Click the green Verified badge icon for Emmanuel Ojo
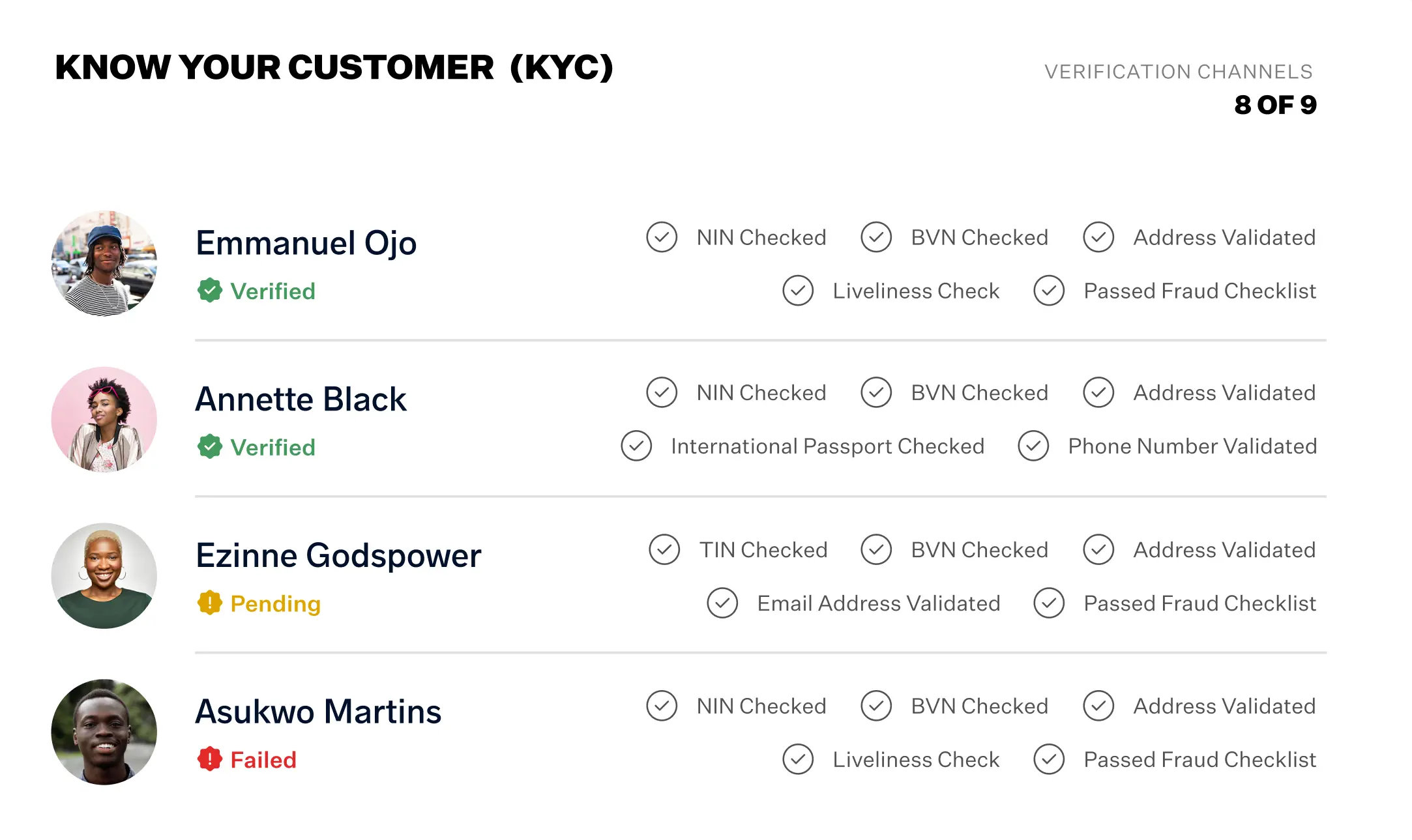Image resolution: width=1412 pixels, height=840 pixels. (210, 291)
